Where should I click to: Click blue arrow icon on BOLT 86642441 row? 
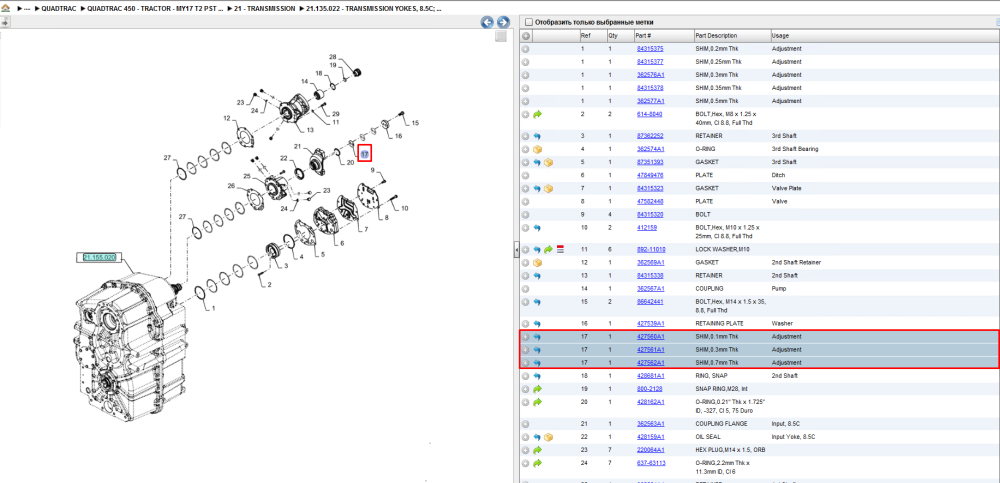[x=537, y=302]
